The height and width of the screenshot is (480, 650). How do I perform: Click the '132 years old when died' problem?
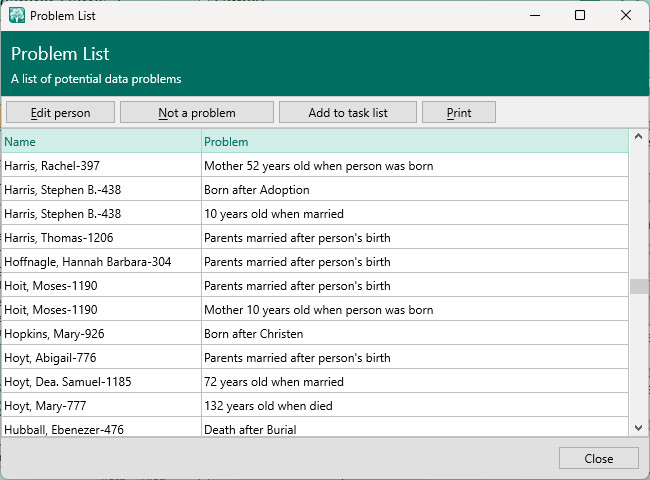[x=268, y=406]
